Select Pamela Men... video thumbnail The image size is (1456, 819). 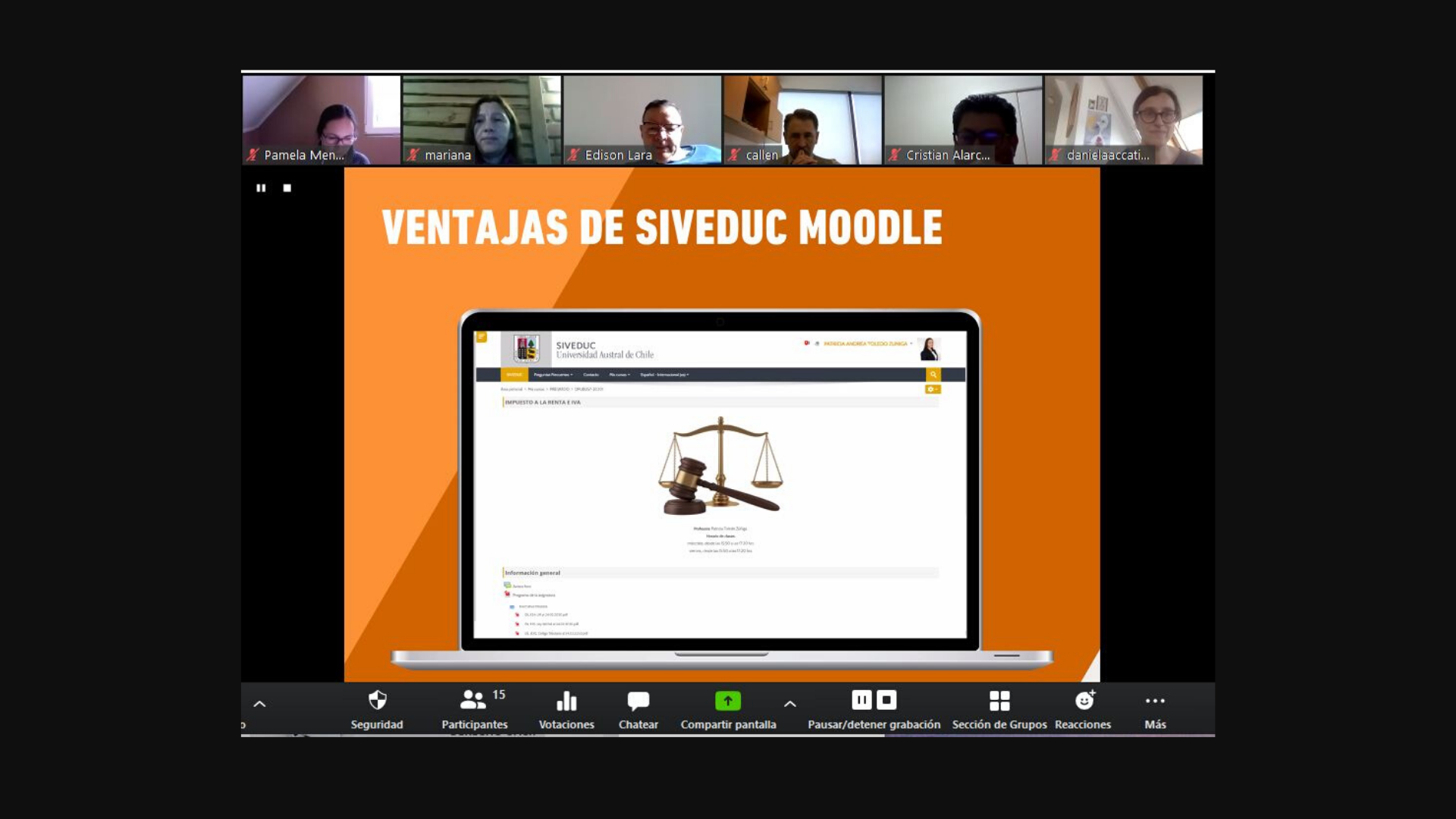(x=322, y=119)
